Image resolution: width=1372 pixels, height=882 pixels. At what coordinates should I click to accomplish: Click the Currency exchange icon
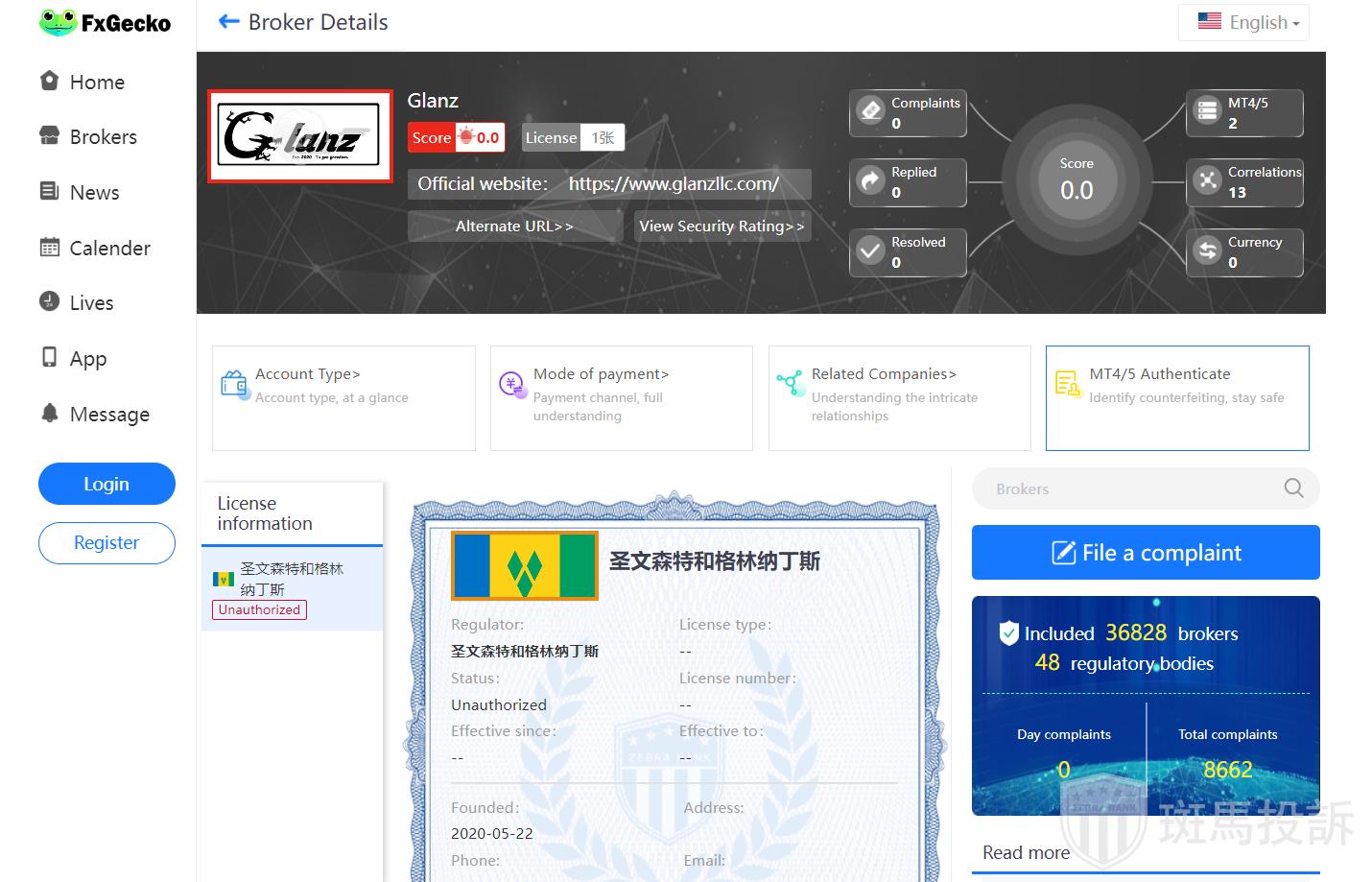(x=1207, y=251)
